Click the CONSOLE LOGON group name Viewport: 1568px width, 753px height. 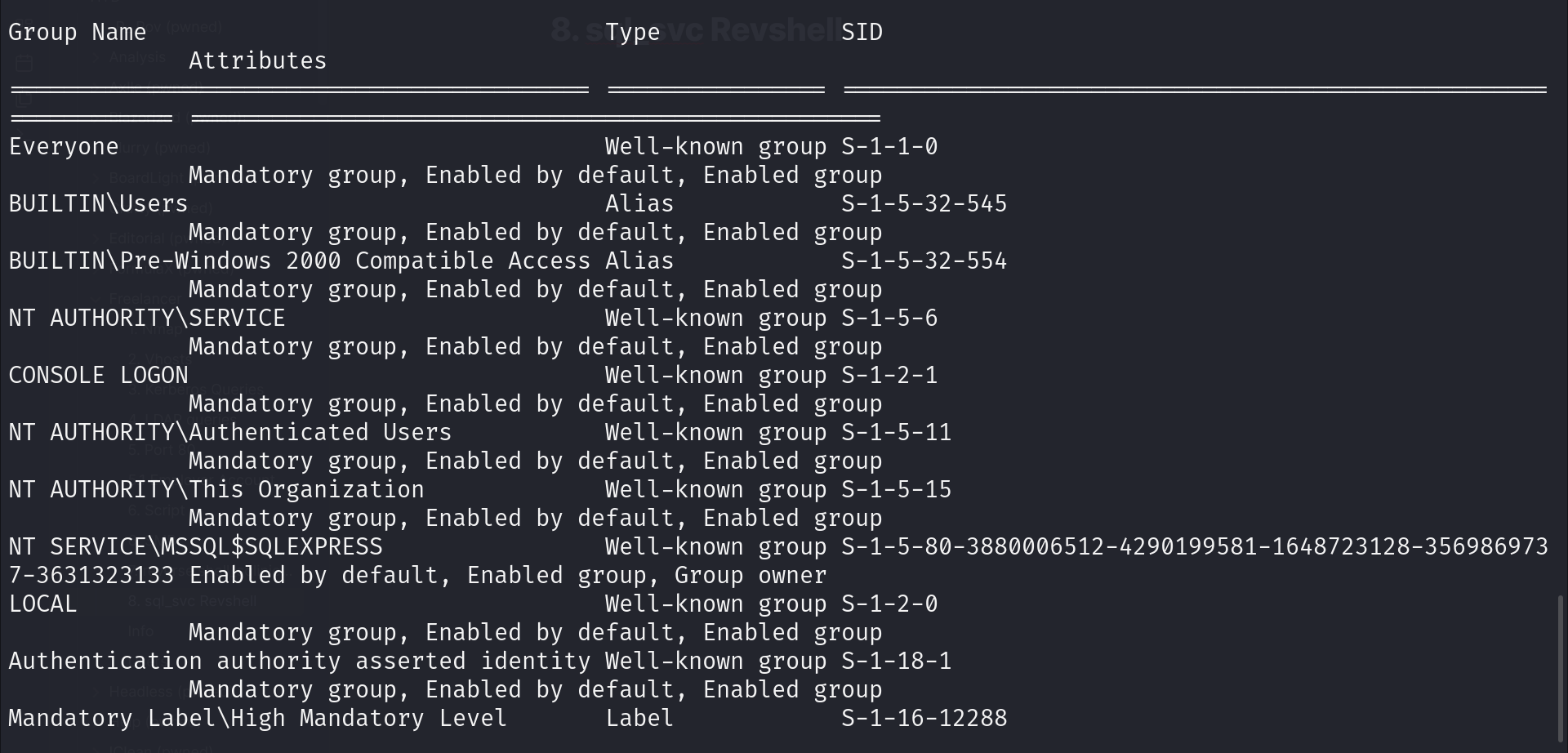tap(98, 376)
